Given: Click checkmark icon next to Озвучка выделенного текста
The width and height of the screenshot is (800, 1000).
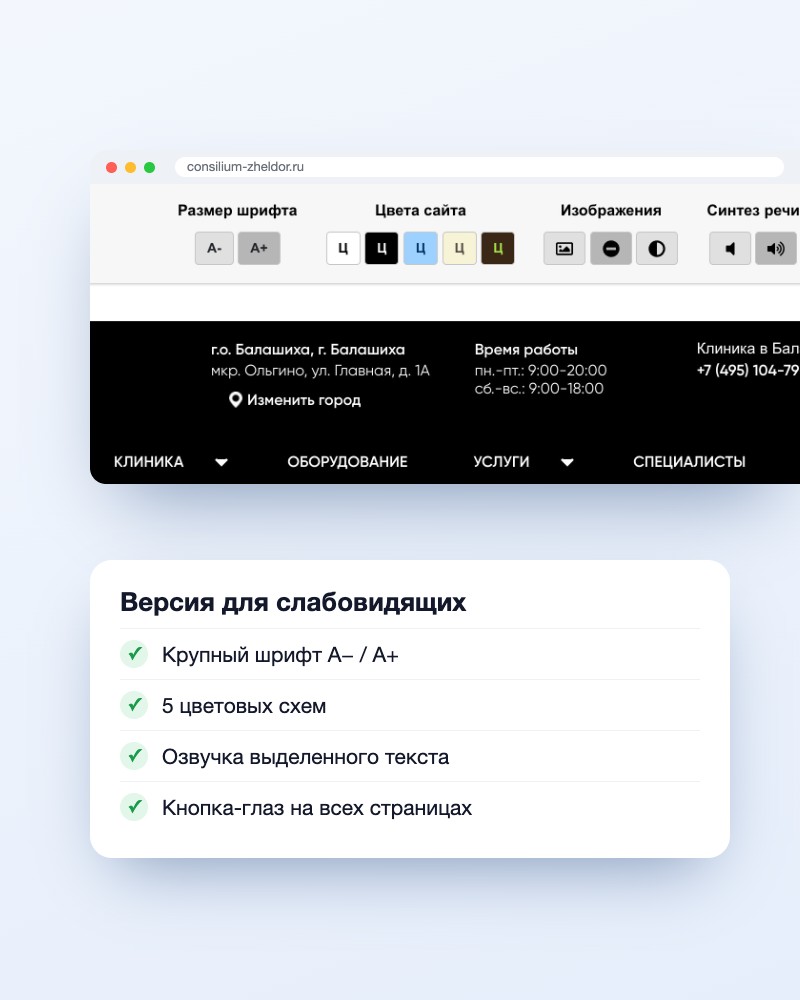Looking at the screenshot, I should pyautogui.click(x=134, y=756).
